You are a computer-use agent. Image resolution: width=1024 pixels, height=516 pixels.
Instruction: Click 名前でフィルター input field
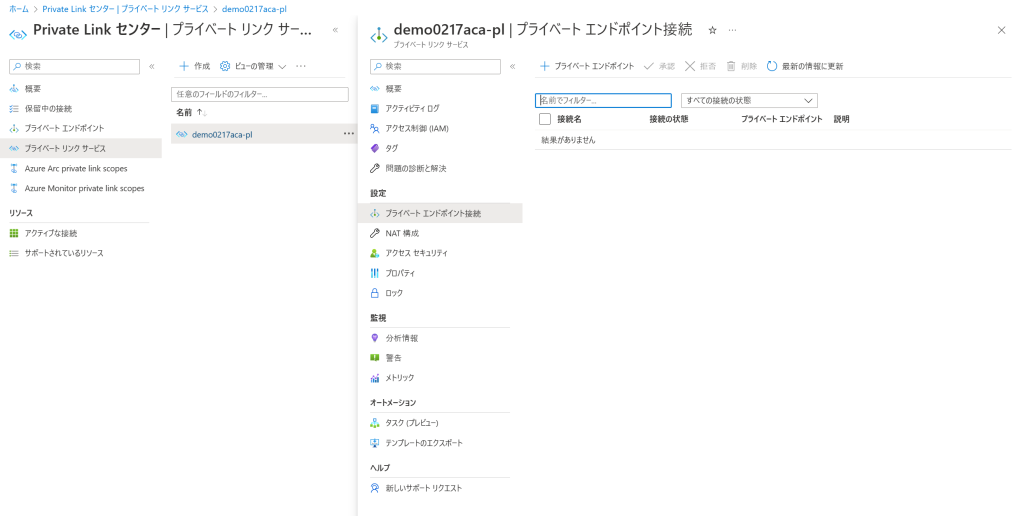click(603, 101)
